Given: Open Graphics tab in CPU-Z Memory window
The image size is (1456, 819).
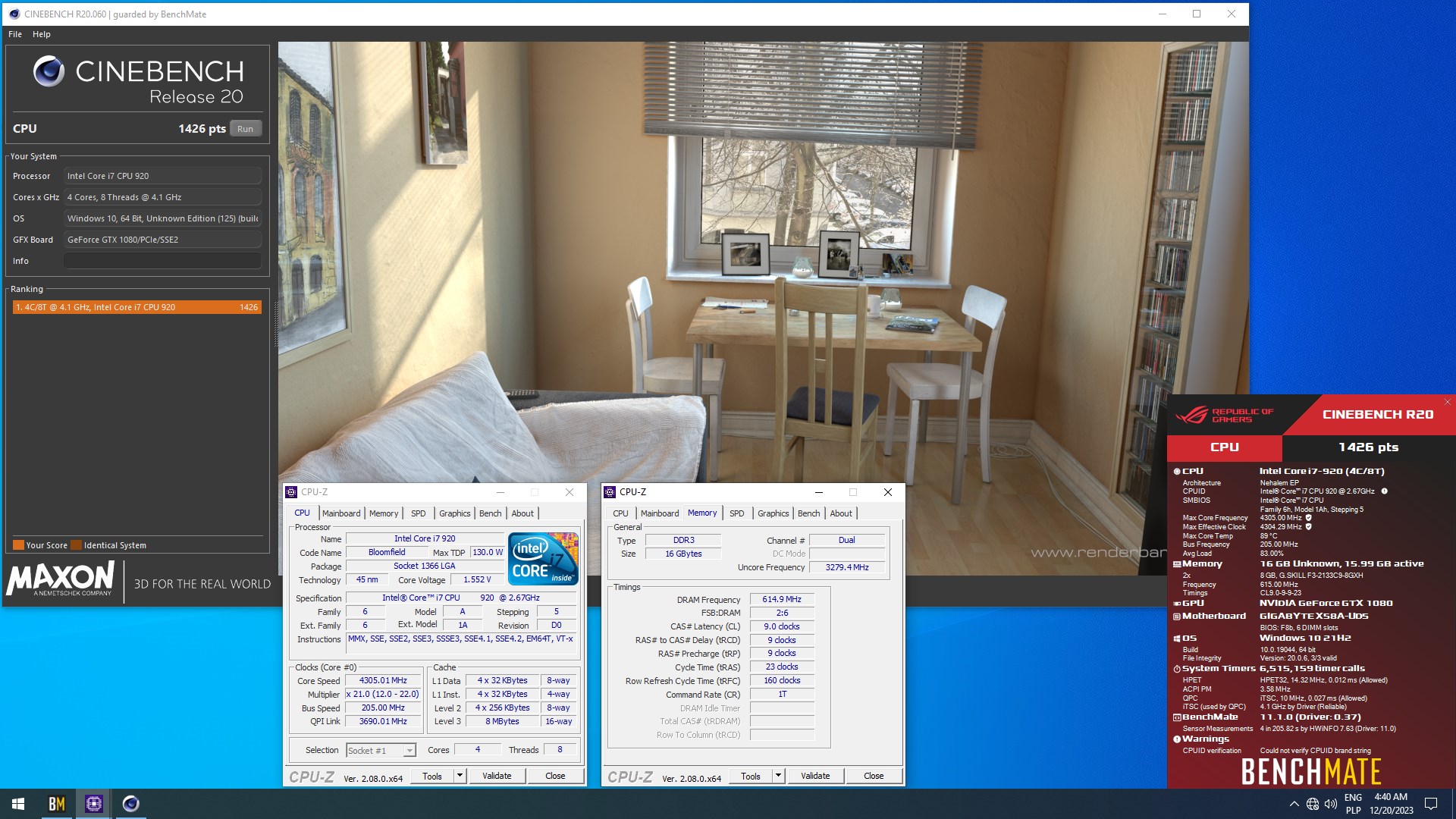Looking at the screenshot, I should coord(773,513).
